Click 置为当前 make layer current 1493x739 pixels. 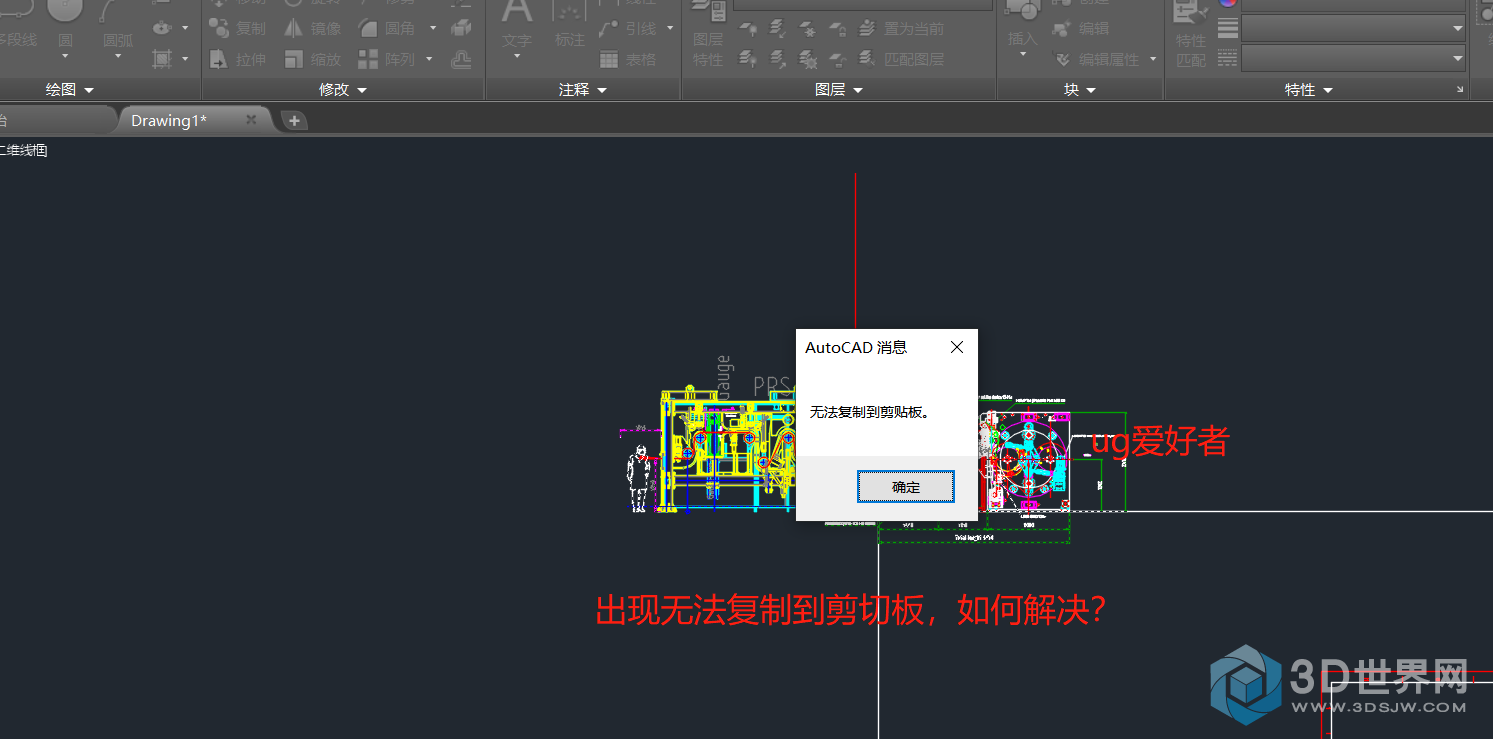click(x=901, y=29)
